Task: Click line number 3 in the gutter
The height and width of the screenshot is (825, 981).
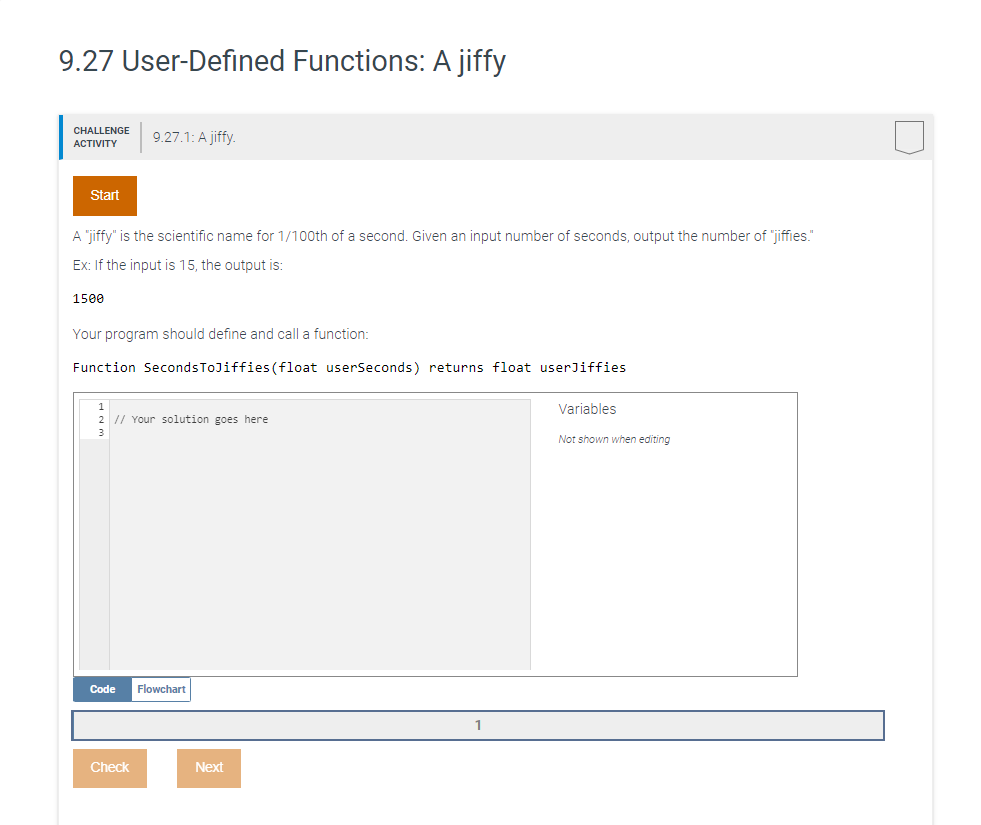Action: coord(98,432)
